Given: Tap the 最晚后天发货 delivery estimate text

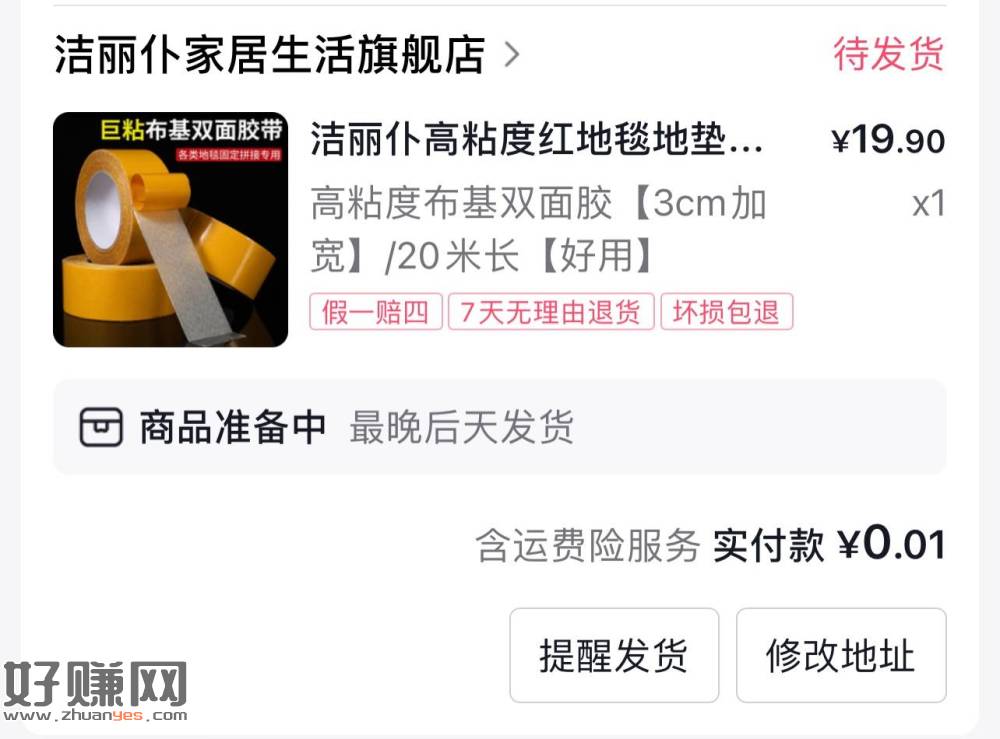Looking at the screenshot, I should [462, 427].
